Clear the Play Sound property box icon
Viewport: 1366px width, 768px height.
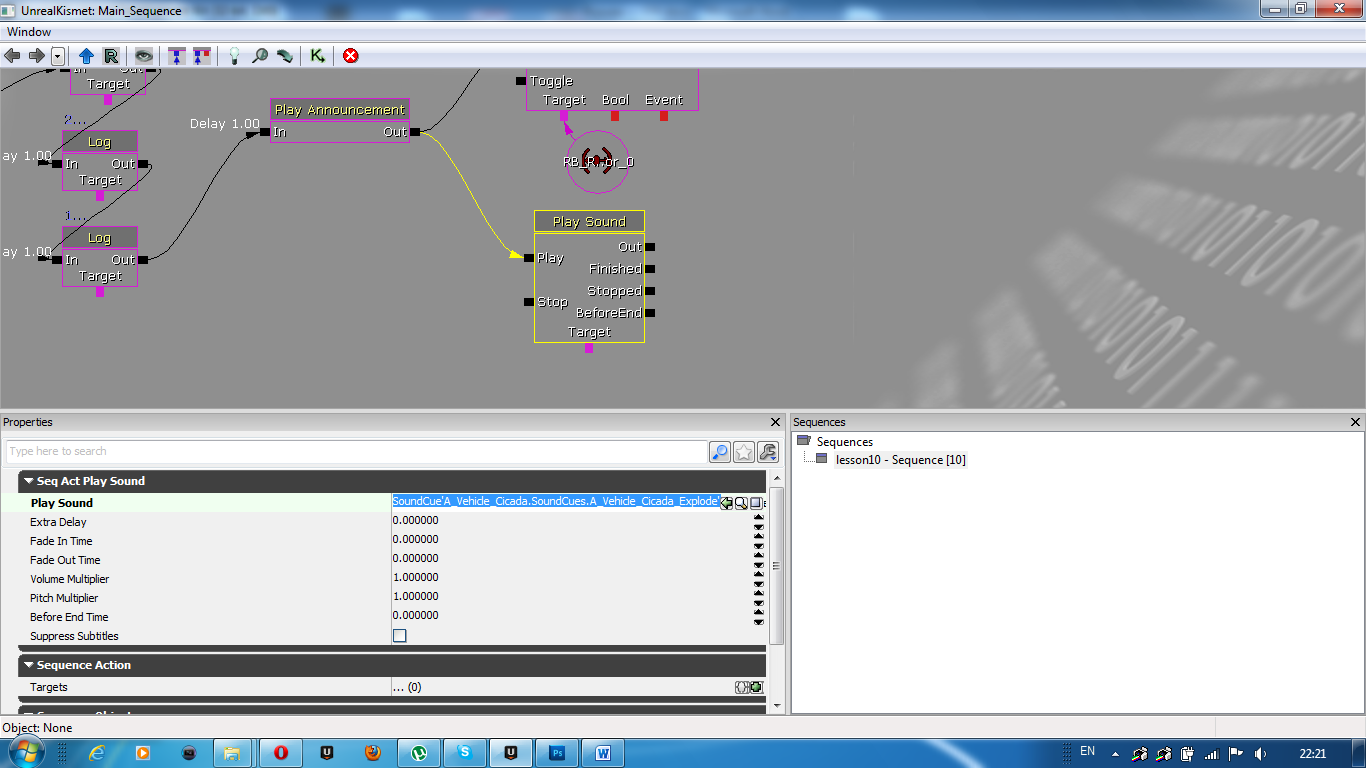(x=757, y=503)
